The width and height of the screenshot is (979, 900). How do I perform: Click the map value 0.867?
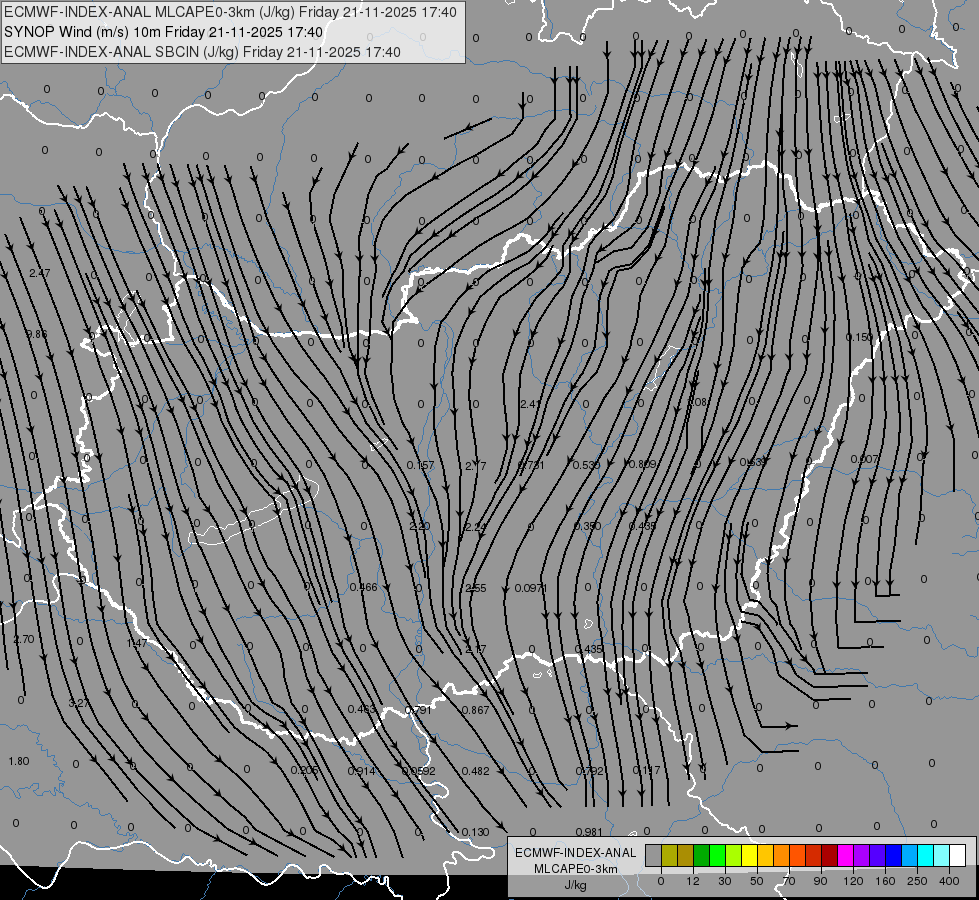[x=476, y=710]
